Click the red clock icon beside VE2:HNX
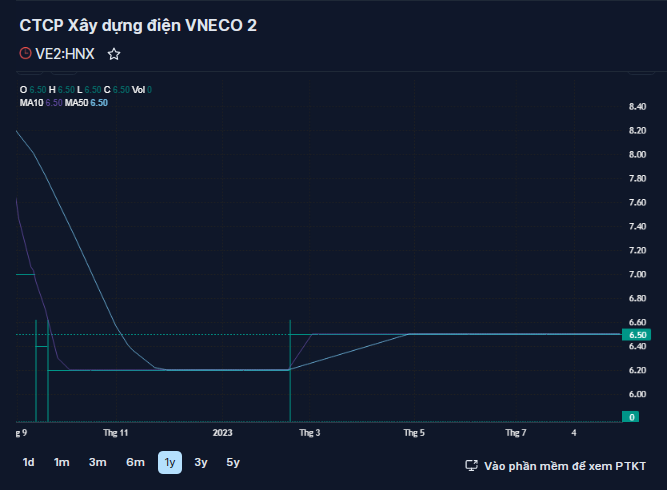The height and width of the screenshot is (490, 667). 26,54
